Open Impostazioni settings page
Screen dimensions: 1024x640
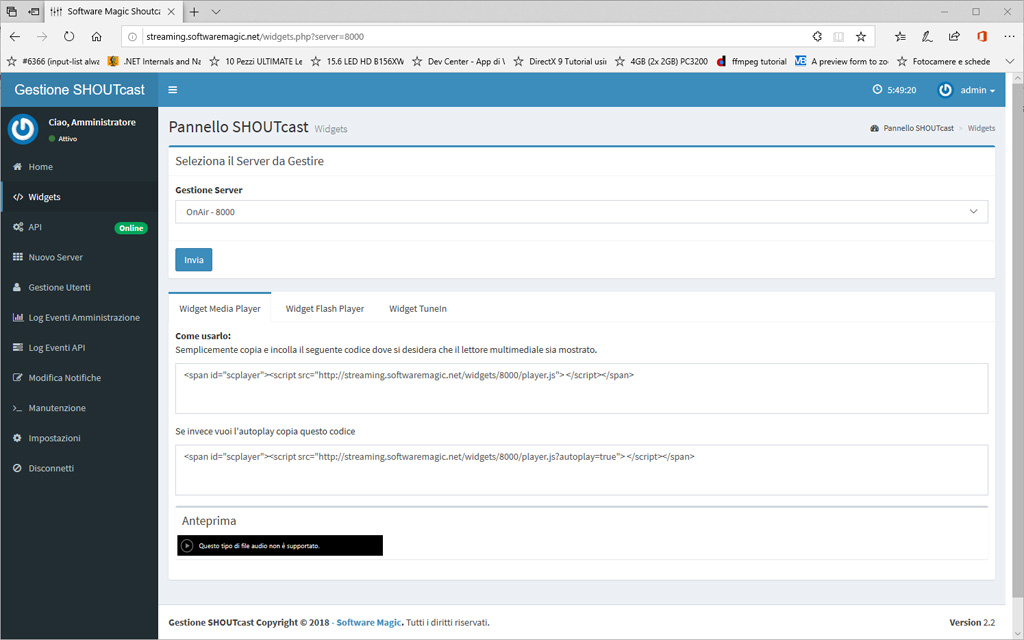click(79, 438)
